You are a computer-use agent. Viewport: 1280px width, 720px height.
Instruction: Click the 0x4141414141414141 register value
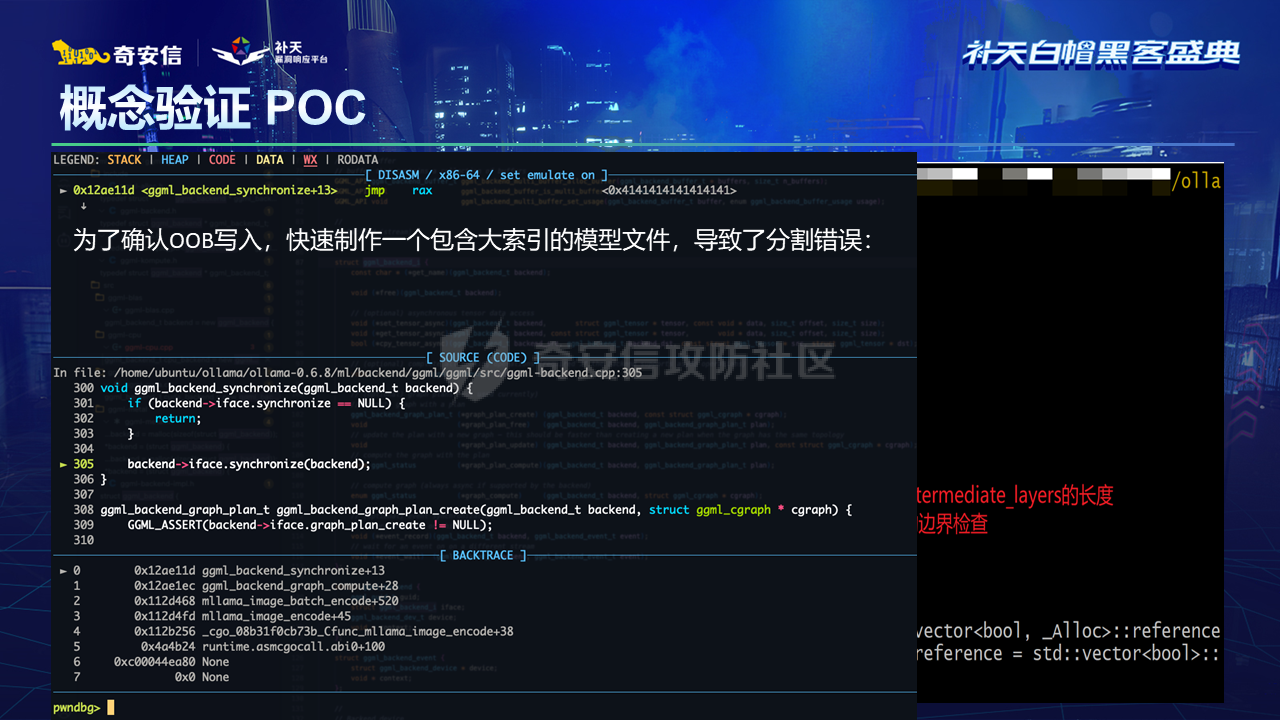pyautogui.click(x=669, y=190)
